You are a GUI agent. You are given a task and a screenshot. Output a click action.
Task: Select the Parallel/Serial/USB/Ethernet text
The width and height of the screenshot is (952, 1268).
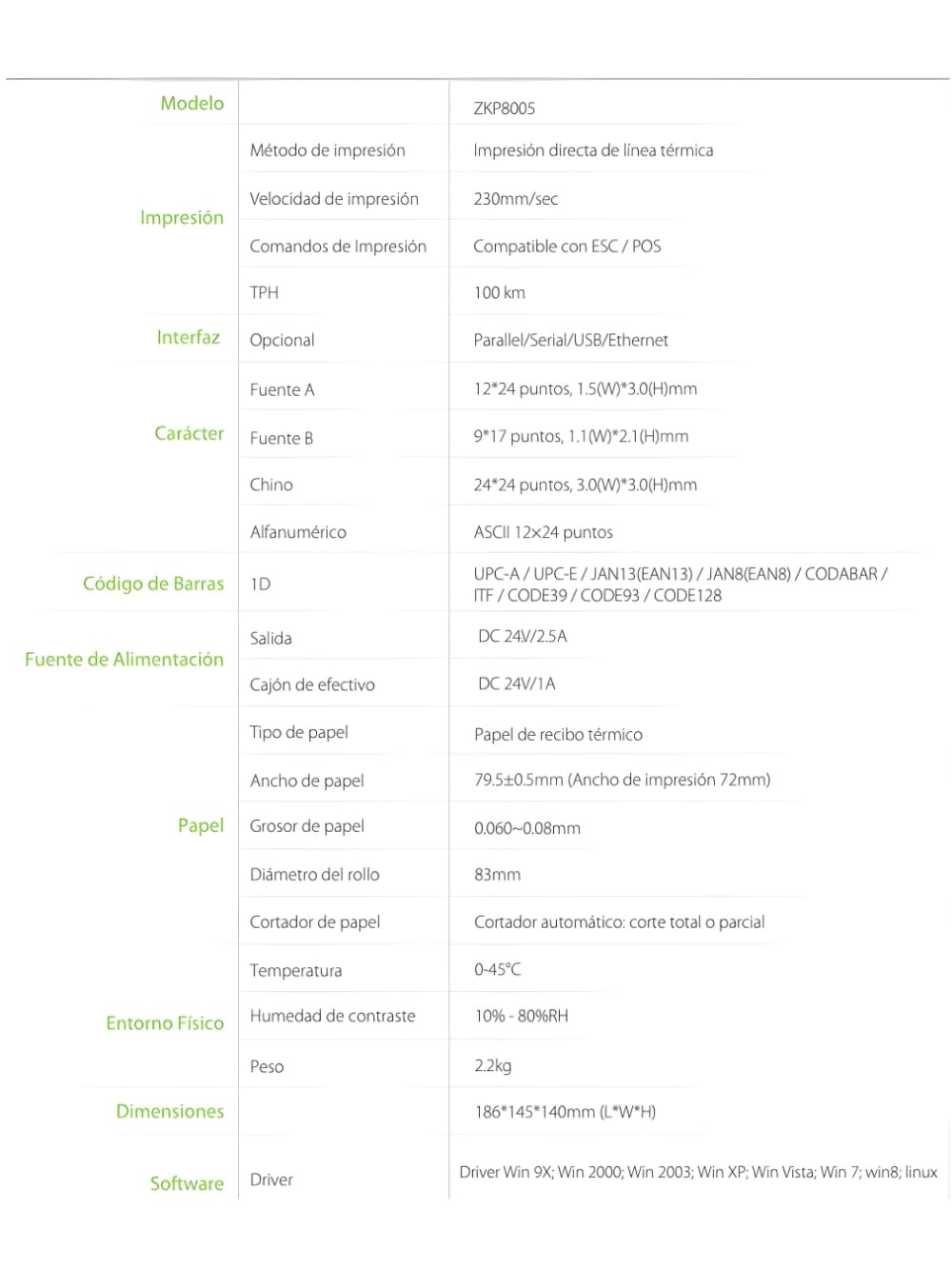pyautogui.click(x=570, y=341)
